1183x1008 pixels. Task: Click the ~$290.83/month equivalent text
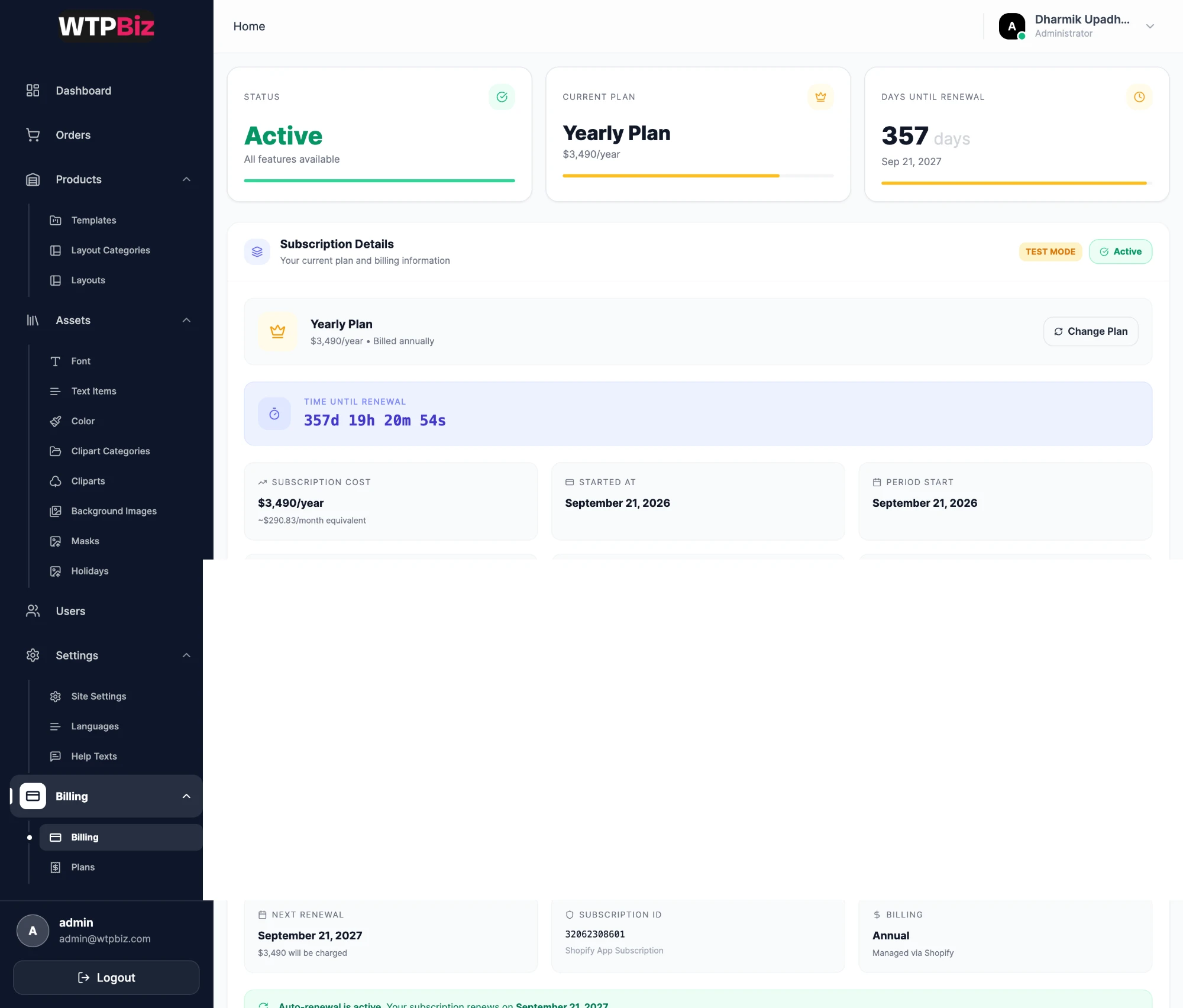click(x=312, y=521)
